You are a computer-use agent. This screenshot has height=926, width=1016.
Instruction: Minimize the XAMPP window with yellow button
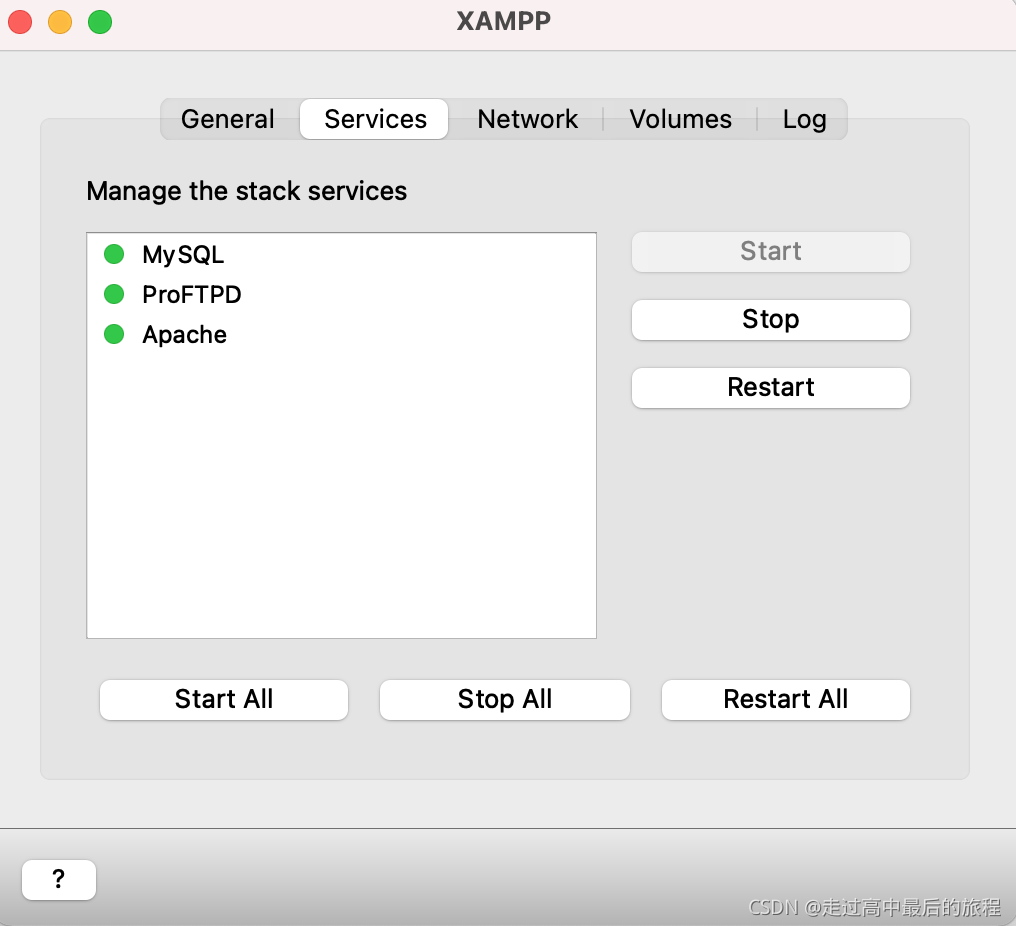click(60, 22)
